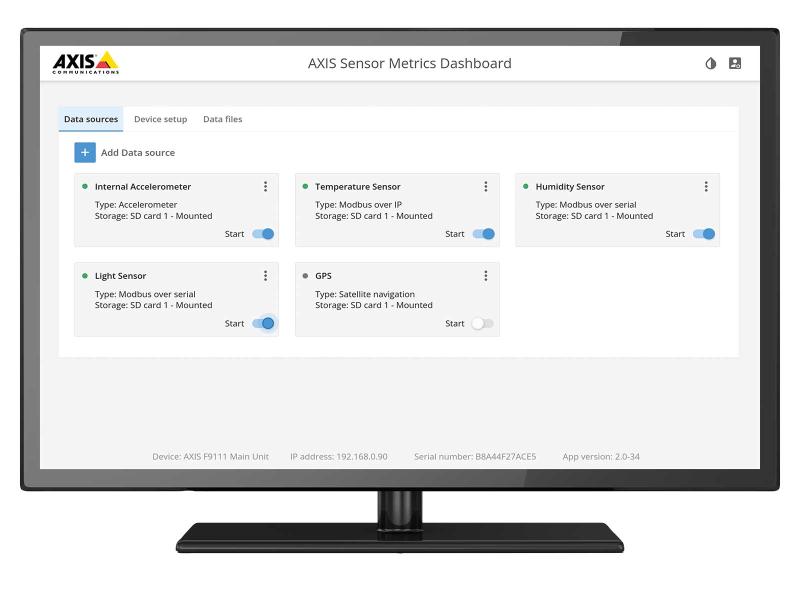Open the account settings icon
Viewport: 800px width, 600px height.
pyautogui.click(x=736, y=63)
